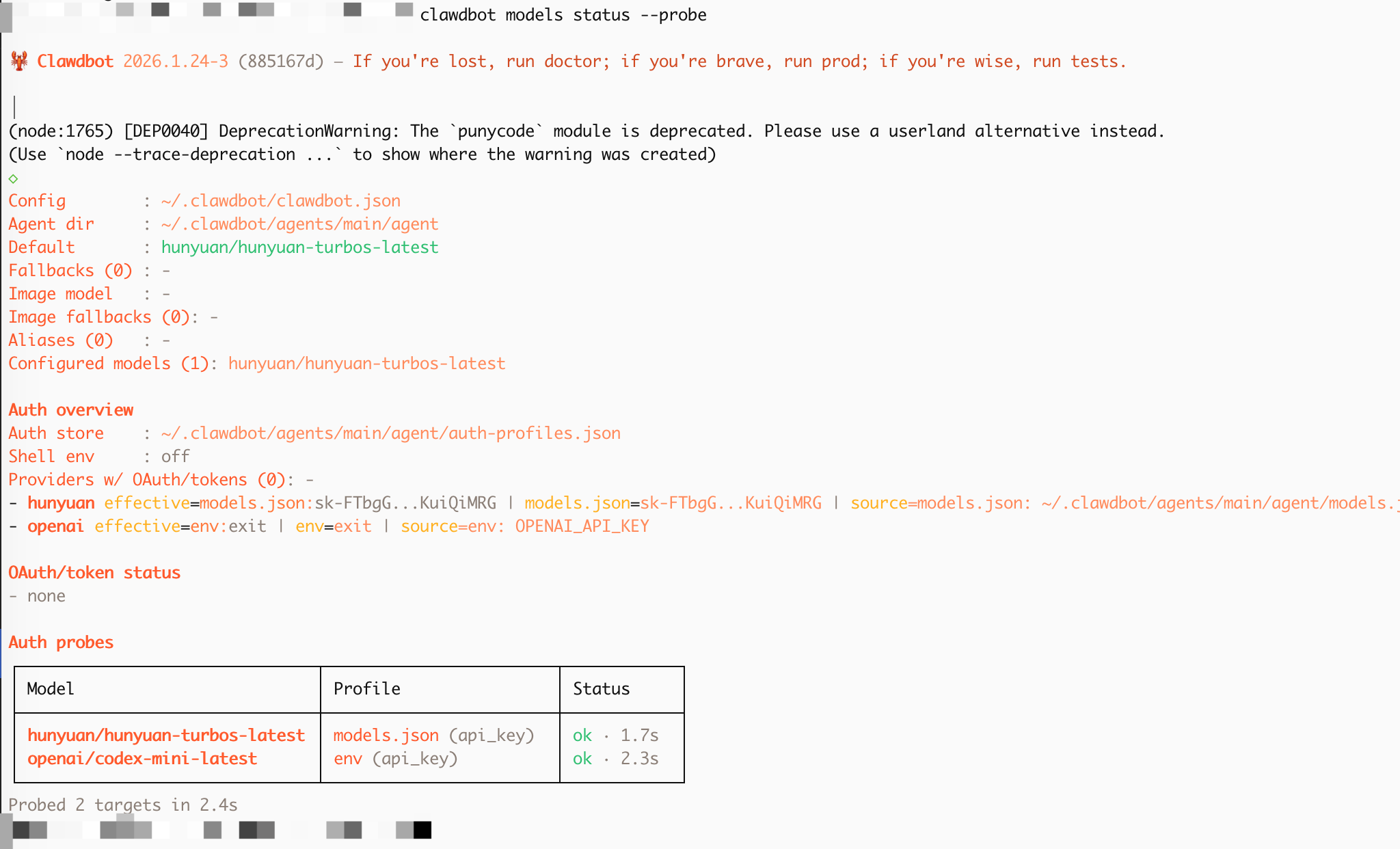Click the Clawdbot lobster emoji icon

[x=19, y=61]
